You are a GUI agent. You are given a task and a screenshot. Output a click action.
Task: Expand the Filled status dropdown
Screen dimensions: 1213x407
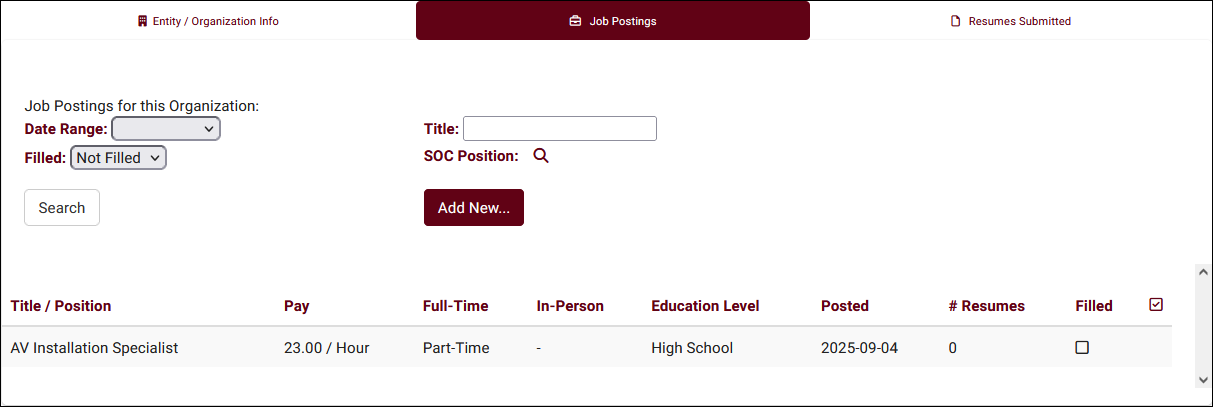[118, 158]
